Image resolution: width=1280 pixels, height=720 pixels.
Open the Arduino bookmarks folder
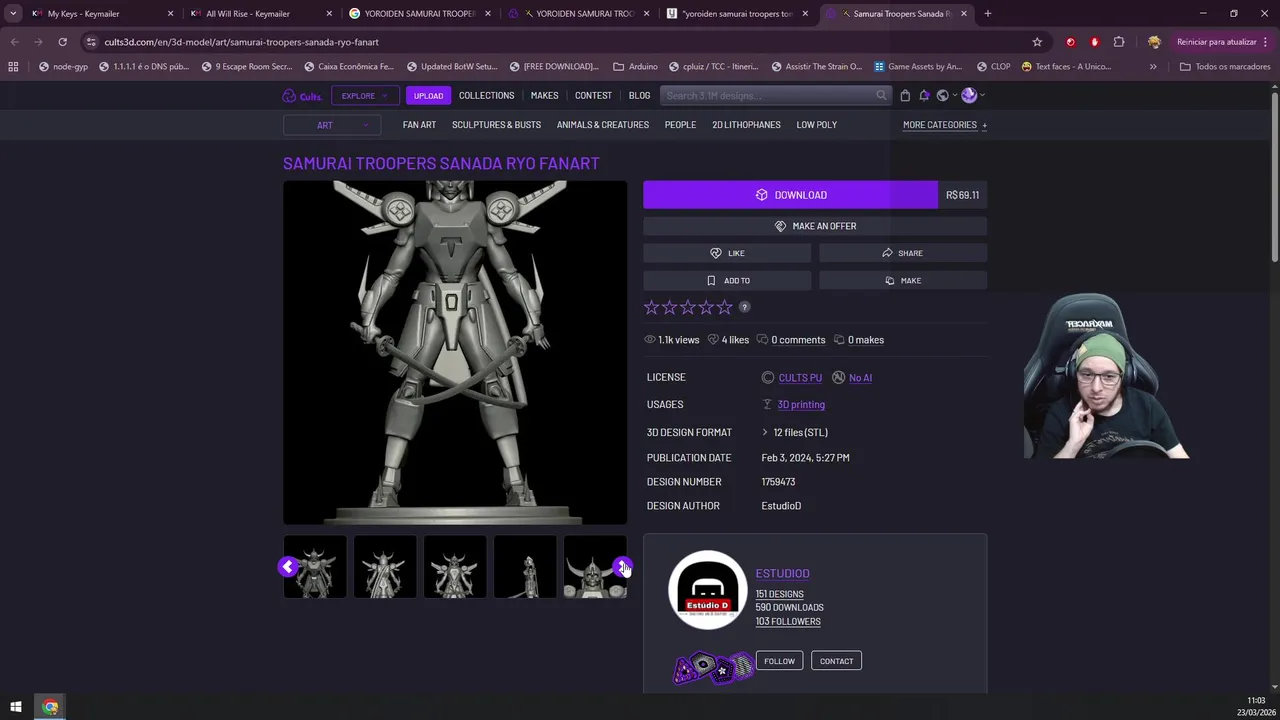pyautogui.click(x=635, y=67)
